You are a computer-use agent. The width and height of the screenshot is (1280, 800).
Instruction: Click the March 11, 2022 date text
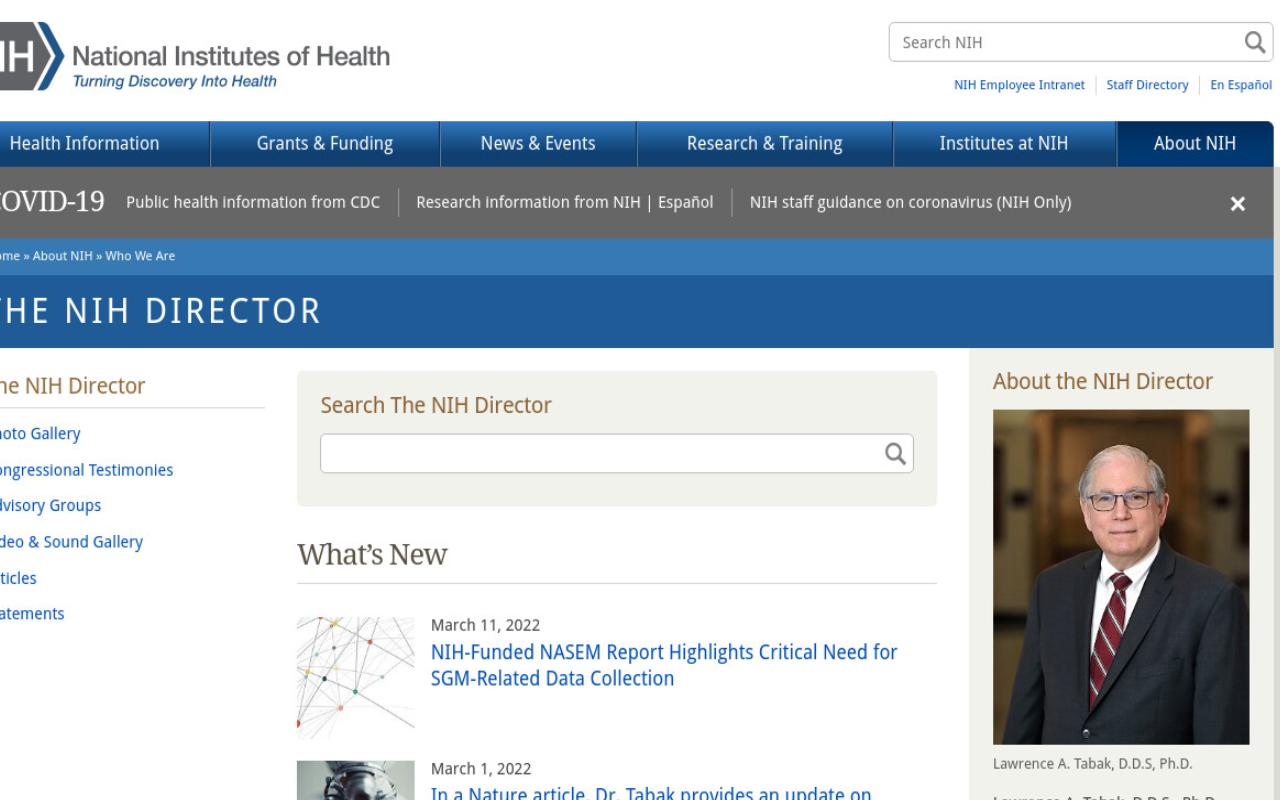[x=485, y=625]
